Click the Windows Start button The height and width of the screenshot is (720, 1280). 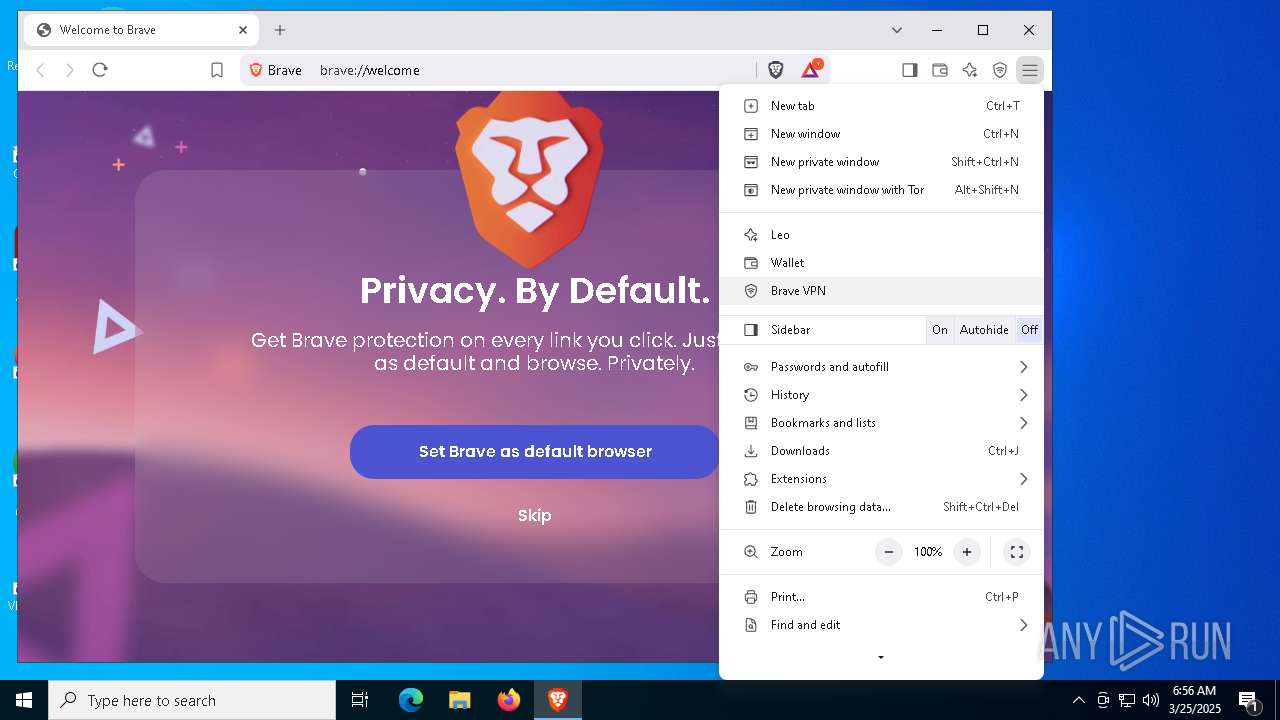pyautogui.click(x=24, y=700)
